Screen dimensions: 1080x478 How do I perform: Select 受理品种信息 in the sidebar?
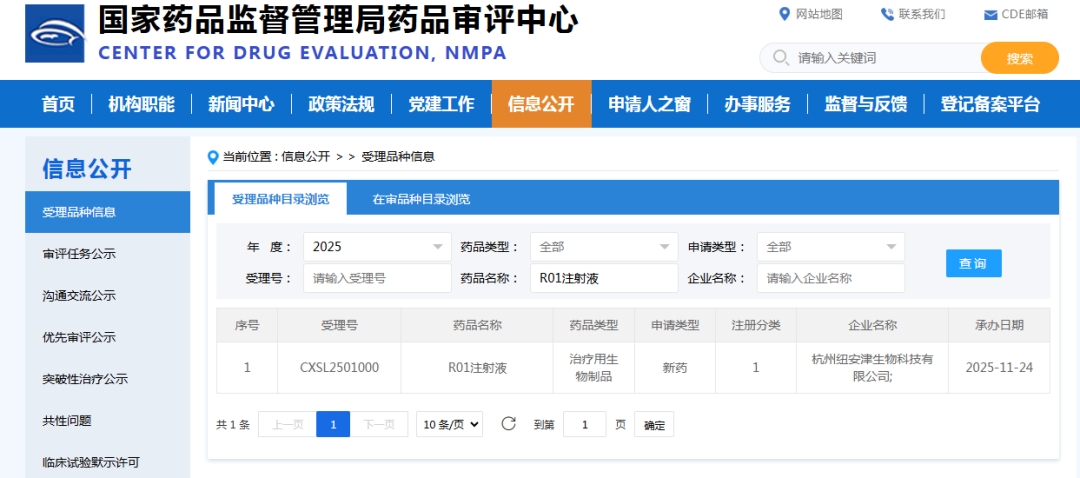pyautogui.click(x=107, y=212)
